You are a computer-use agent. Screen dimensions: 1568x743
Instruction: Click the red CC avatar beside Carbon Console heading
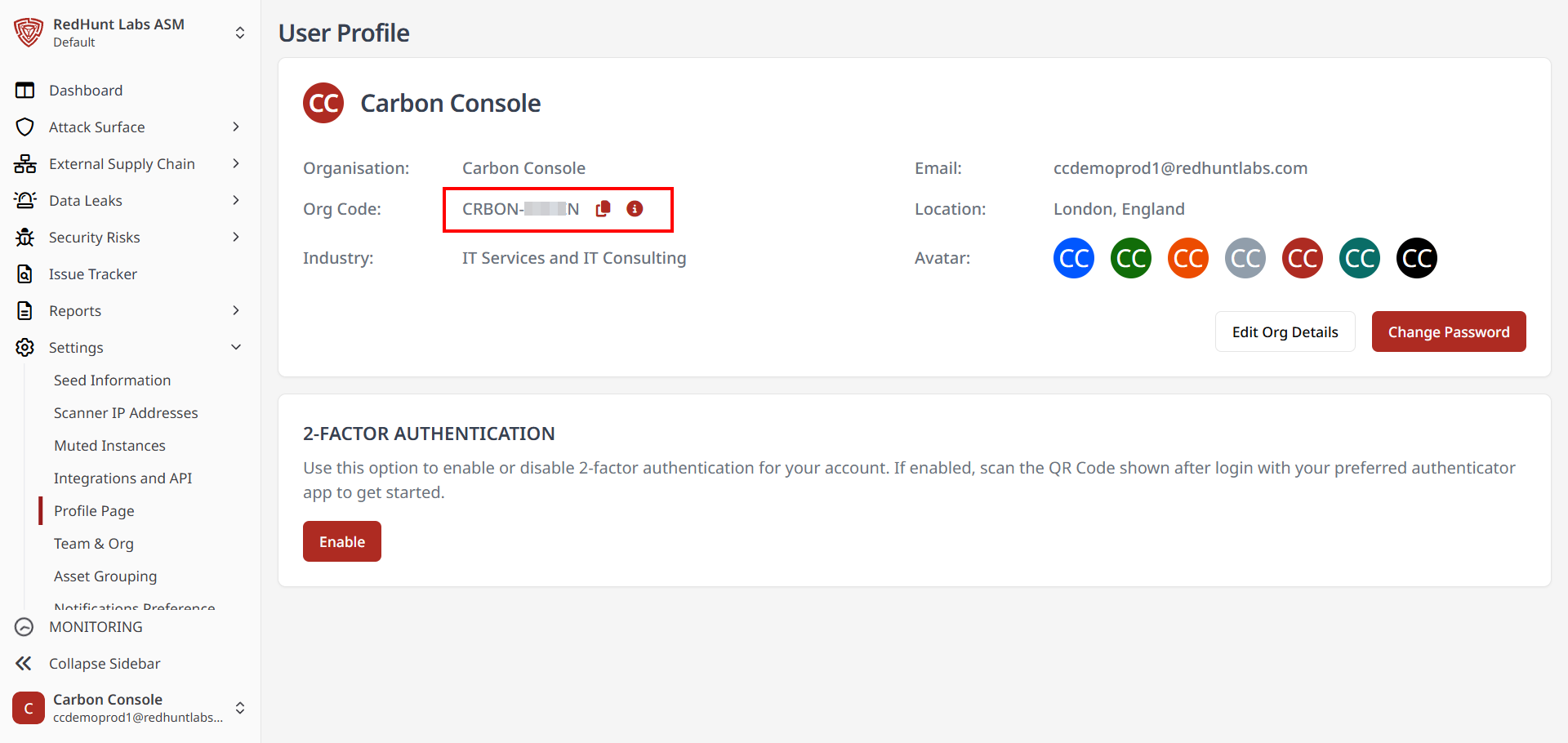323,103
